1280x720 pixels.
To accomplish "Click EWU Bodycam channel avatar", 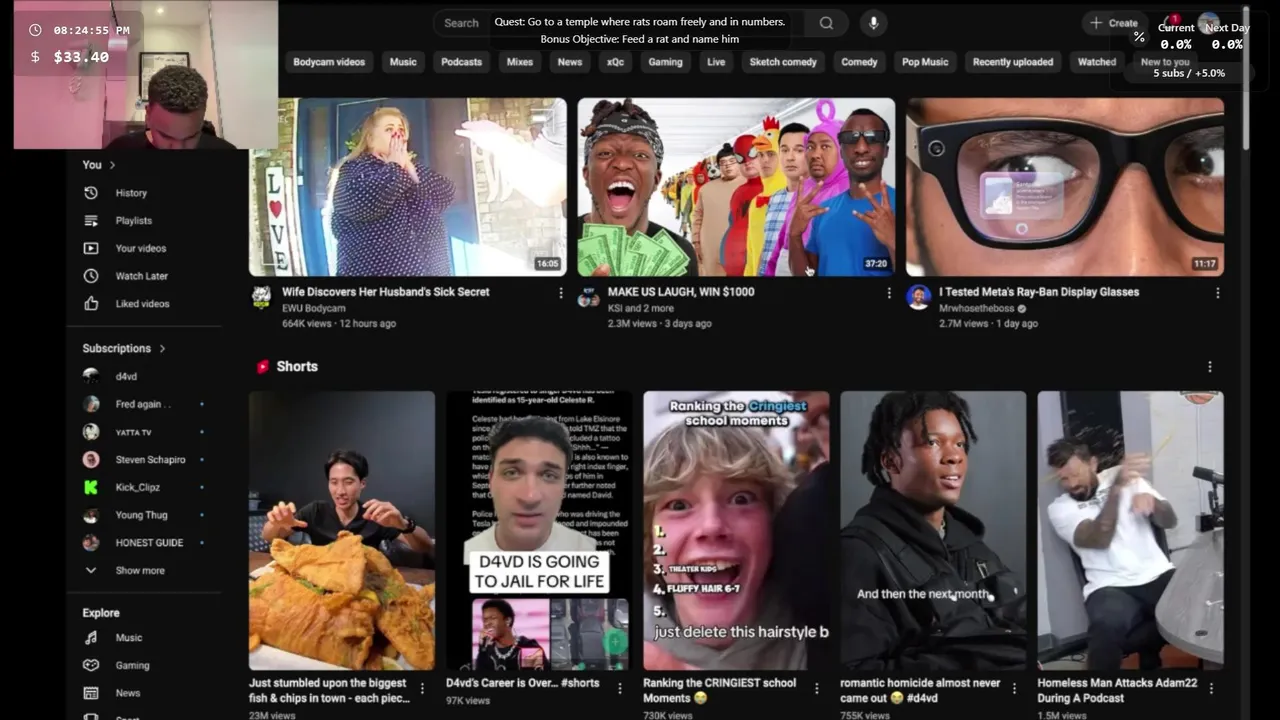I will pos(261,296).
